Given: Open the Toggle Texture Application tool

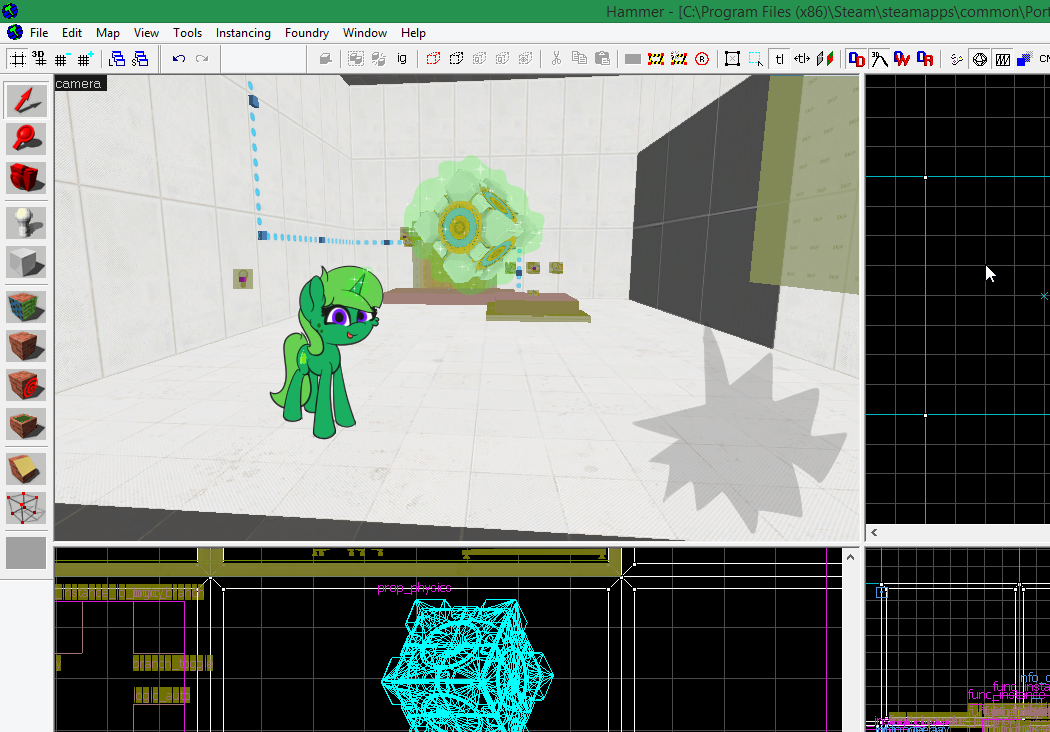Looking at the screenshot, I should (x=26, y=307).
